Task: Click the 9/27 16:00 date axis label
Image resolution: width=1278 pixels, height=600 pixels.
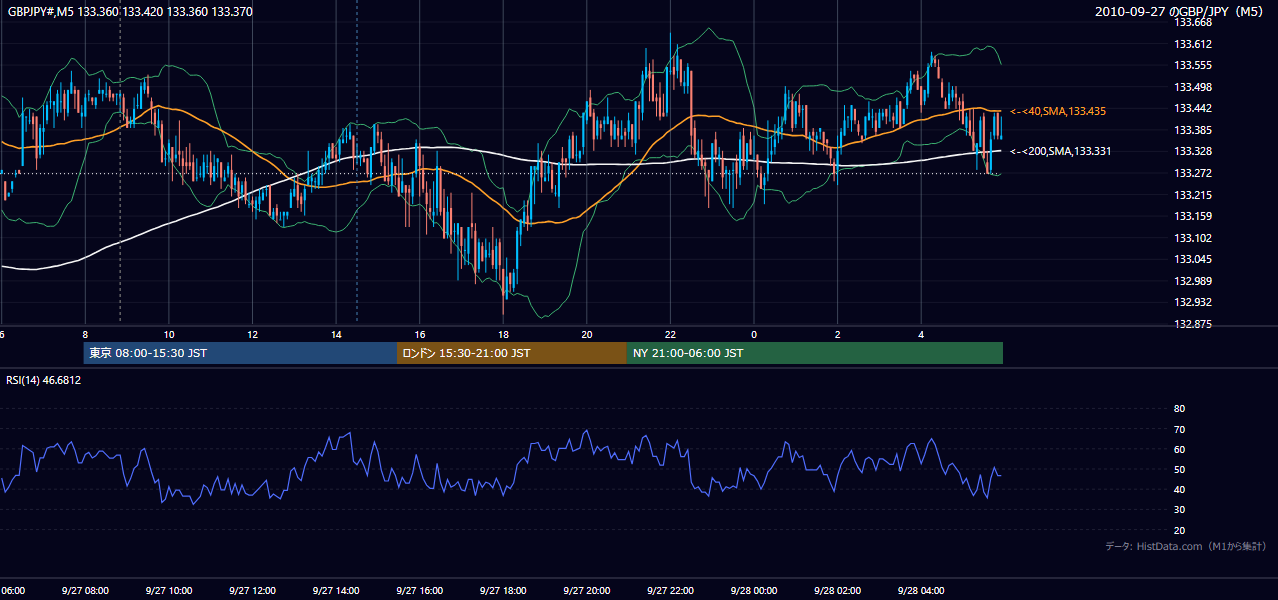Action: (x=419, y=591)
